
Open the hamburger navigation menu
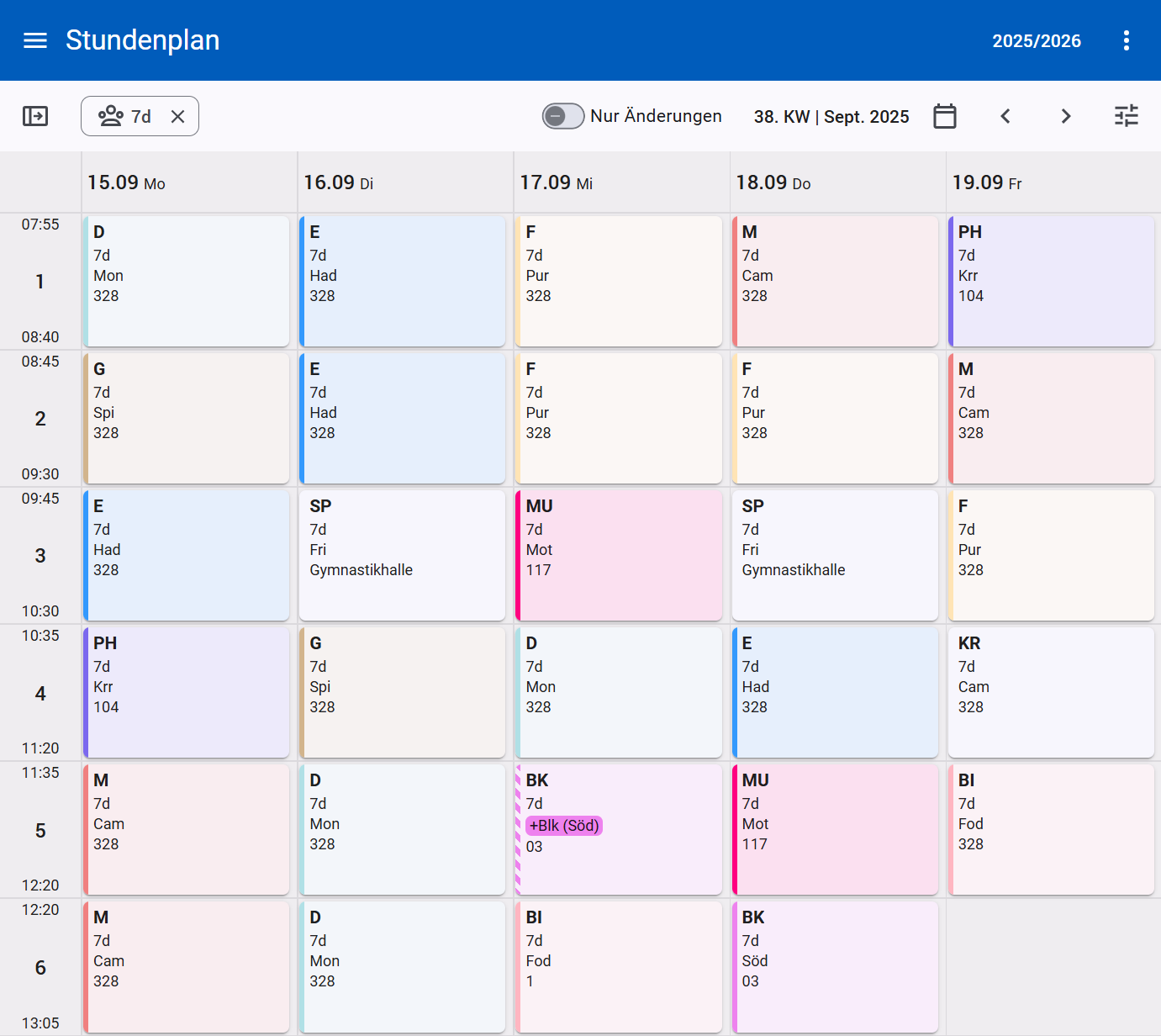tap(35, 40)
